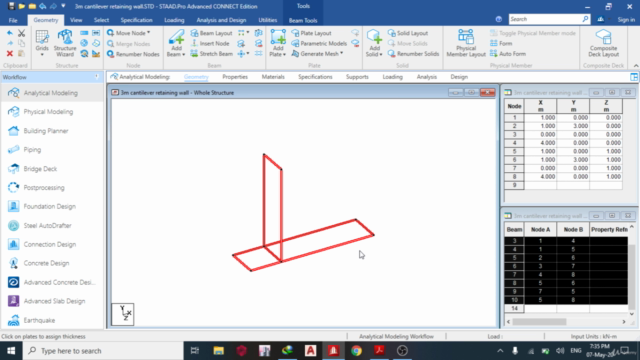Open Composite Deck Layout
This screenshot has width=640, height=360.
[603, 43]
